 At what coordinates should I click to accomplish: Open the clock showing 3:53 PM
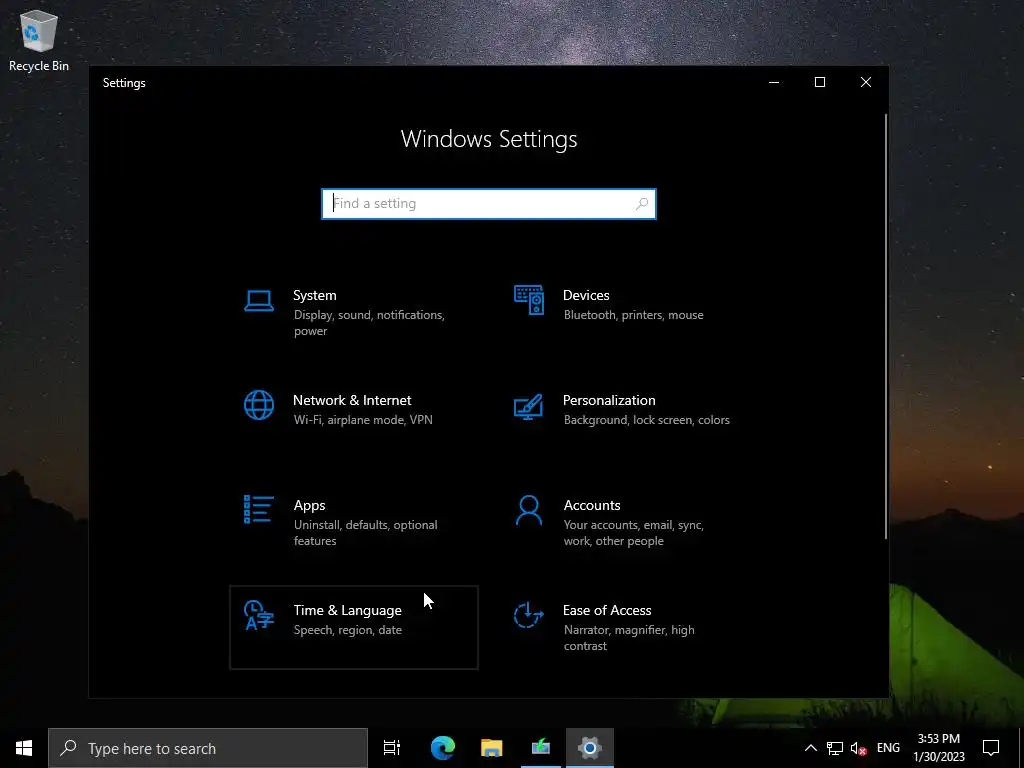coord(938,748)
